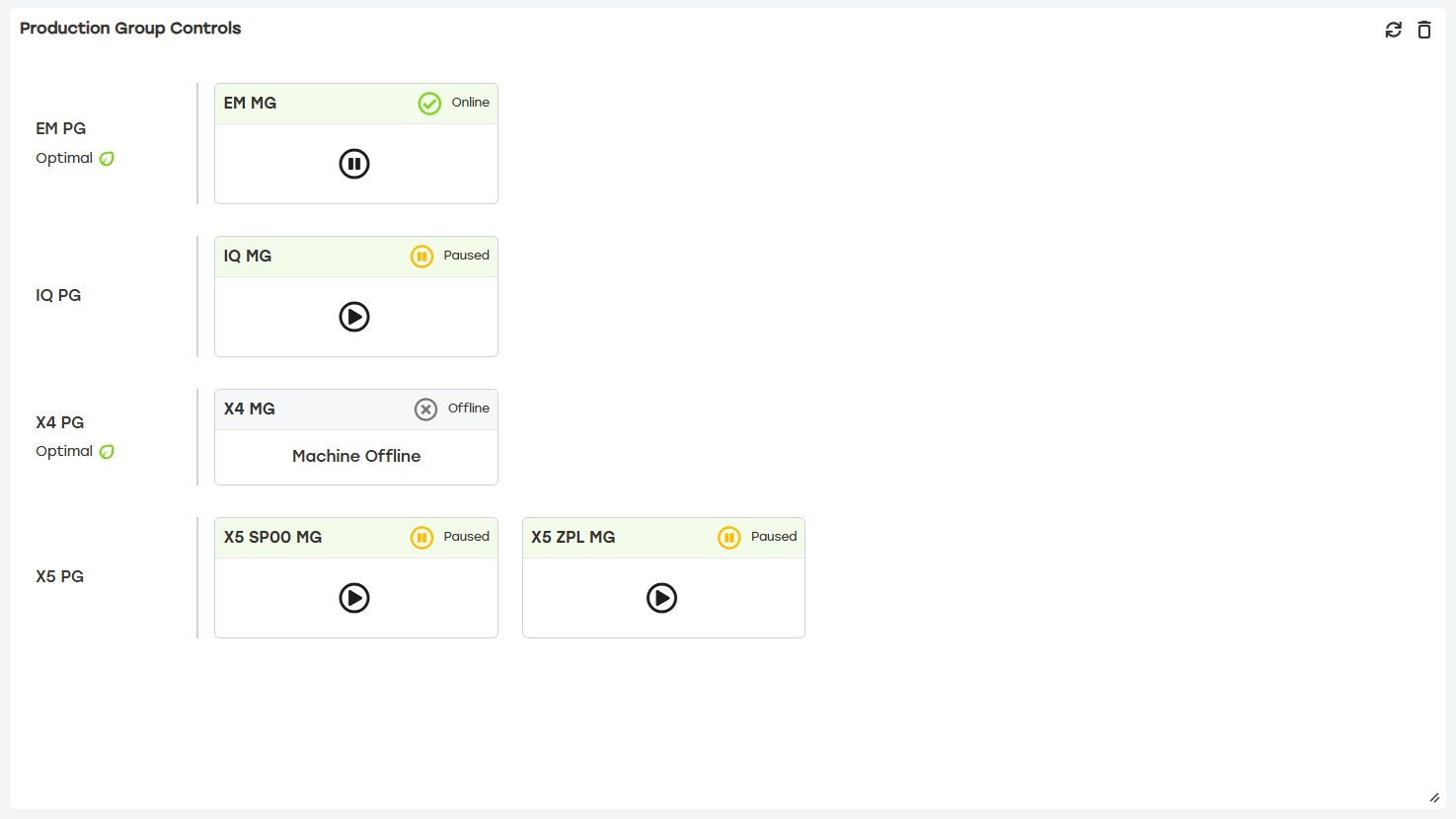The image size is (1456, 819).
Task: Pause the EM MG machine group
Action: click(354, 163)
